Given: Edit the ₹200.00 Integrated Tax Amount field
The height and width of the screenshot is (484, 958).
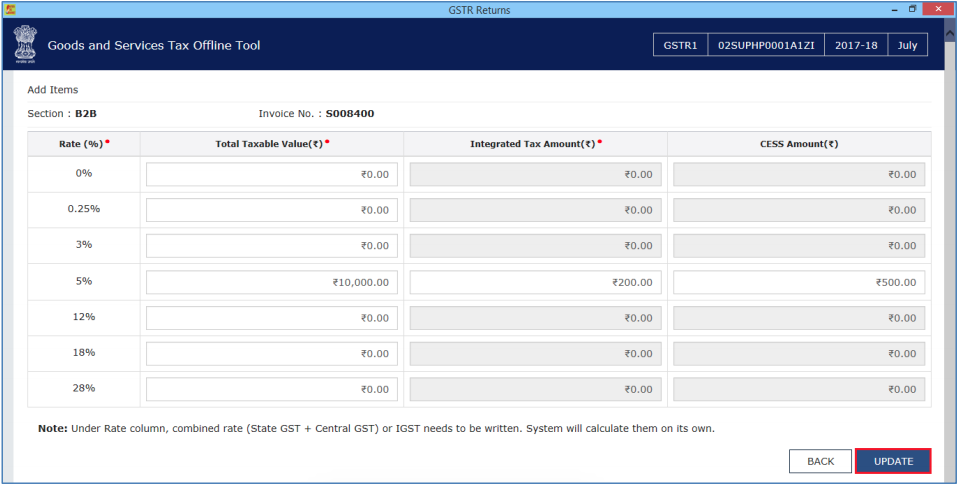Looking at the screenshot, I should click(x=535, y=282).
